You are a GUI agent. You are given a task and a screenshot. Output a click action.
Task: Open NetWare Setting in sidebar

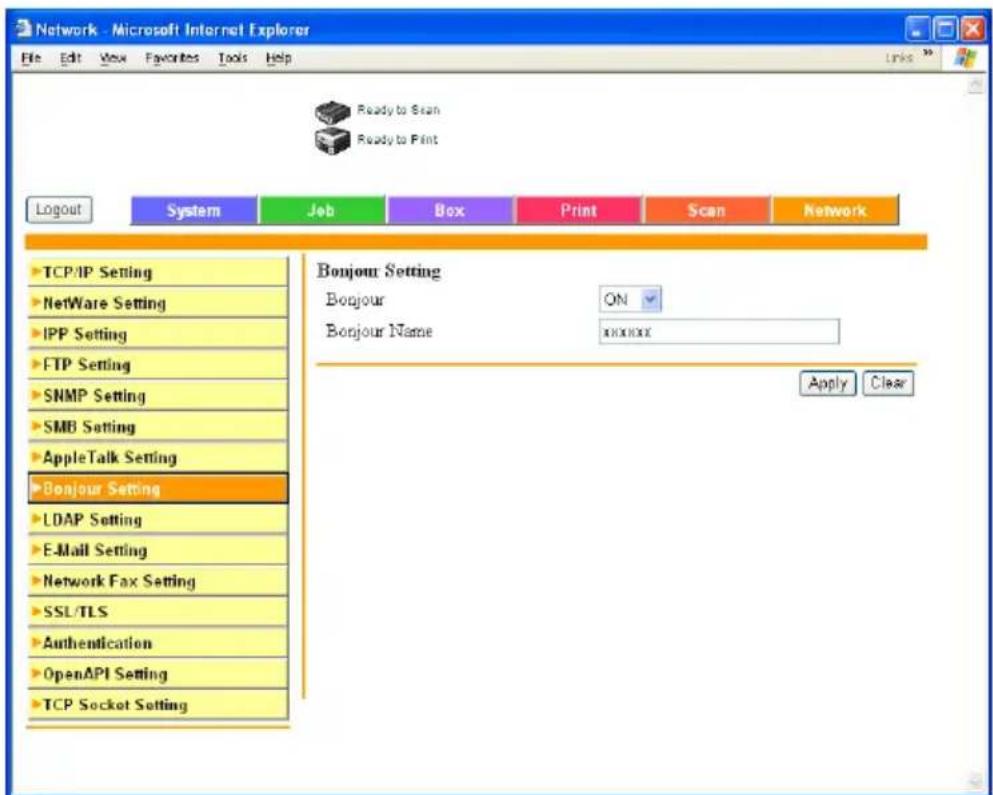click(x=158, y=303)
